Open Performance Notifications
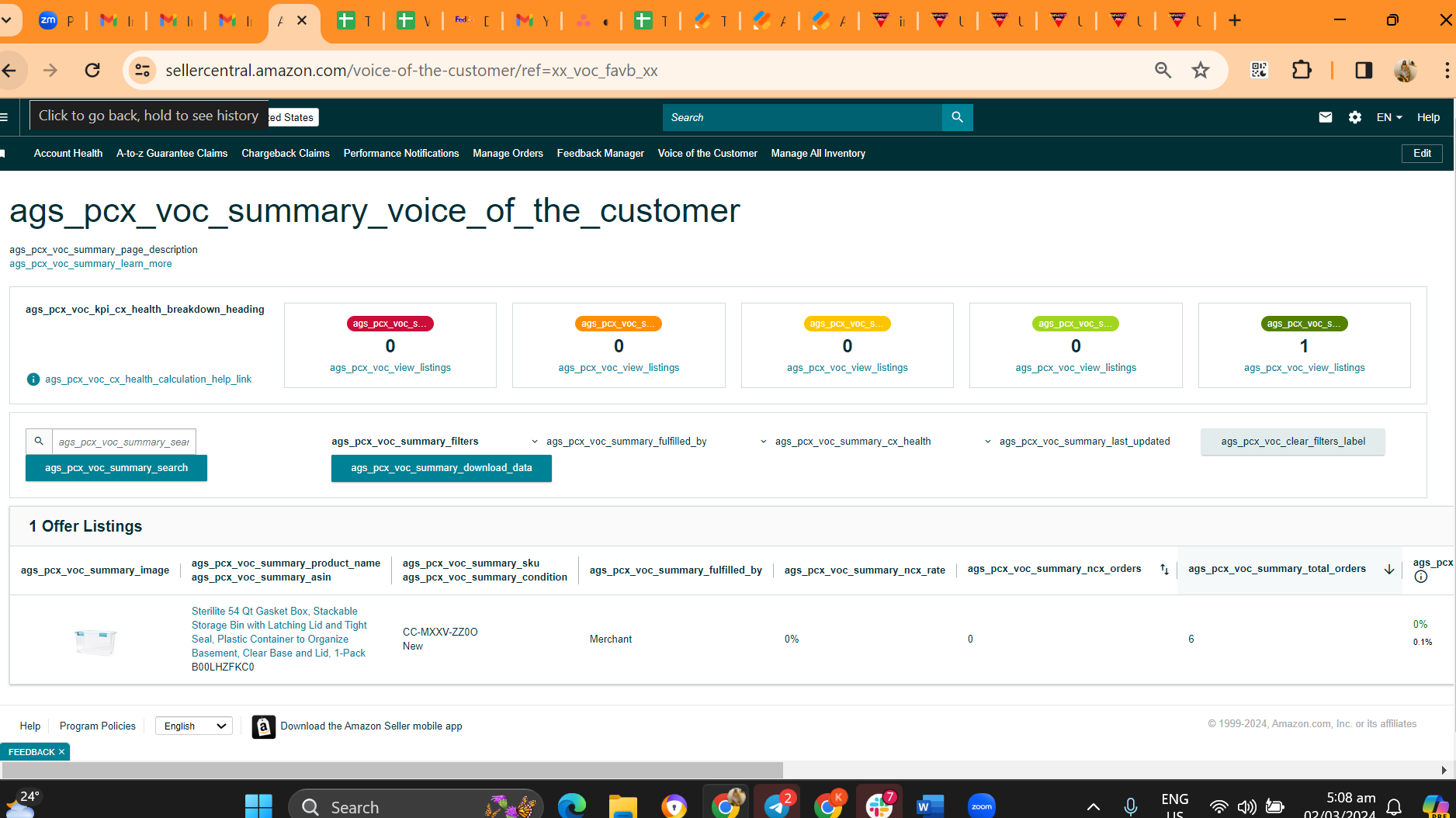This screenshot has height=818, width=1456. click(401, 154)
